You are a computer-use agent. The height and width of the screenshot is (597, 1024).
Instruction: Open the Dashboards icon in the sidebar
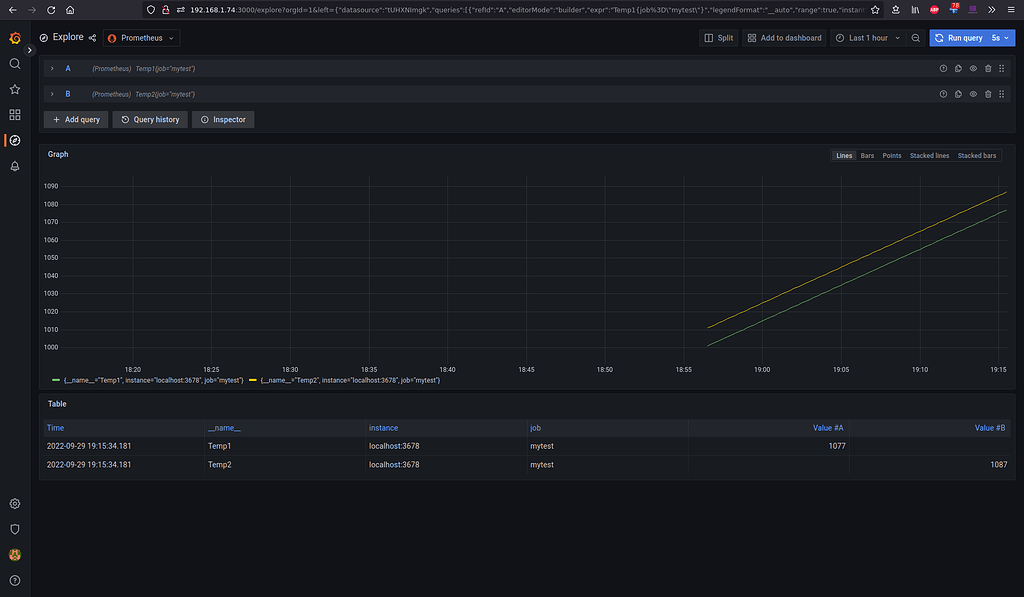click(14, 114)
